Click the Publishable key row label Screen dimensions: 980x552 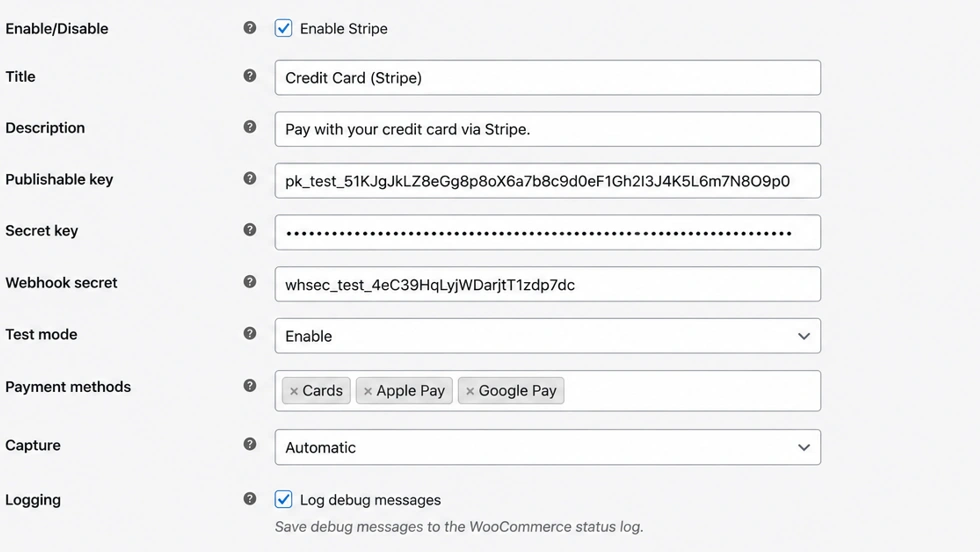pos(59,179)
